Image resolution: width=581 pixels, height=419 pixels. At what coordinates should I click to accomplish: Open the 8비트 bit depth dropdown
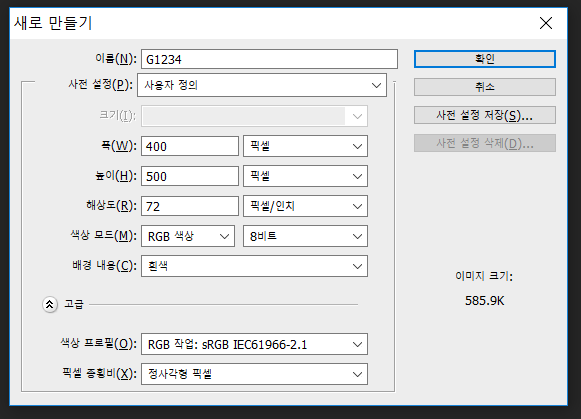click(305, 236)
